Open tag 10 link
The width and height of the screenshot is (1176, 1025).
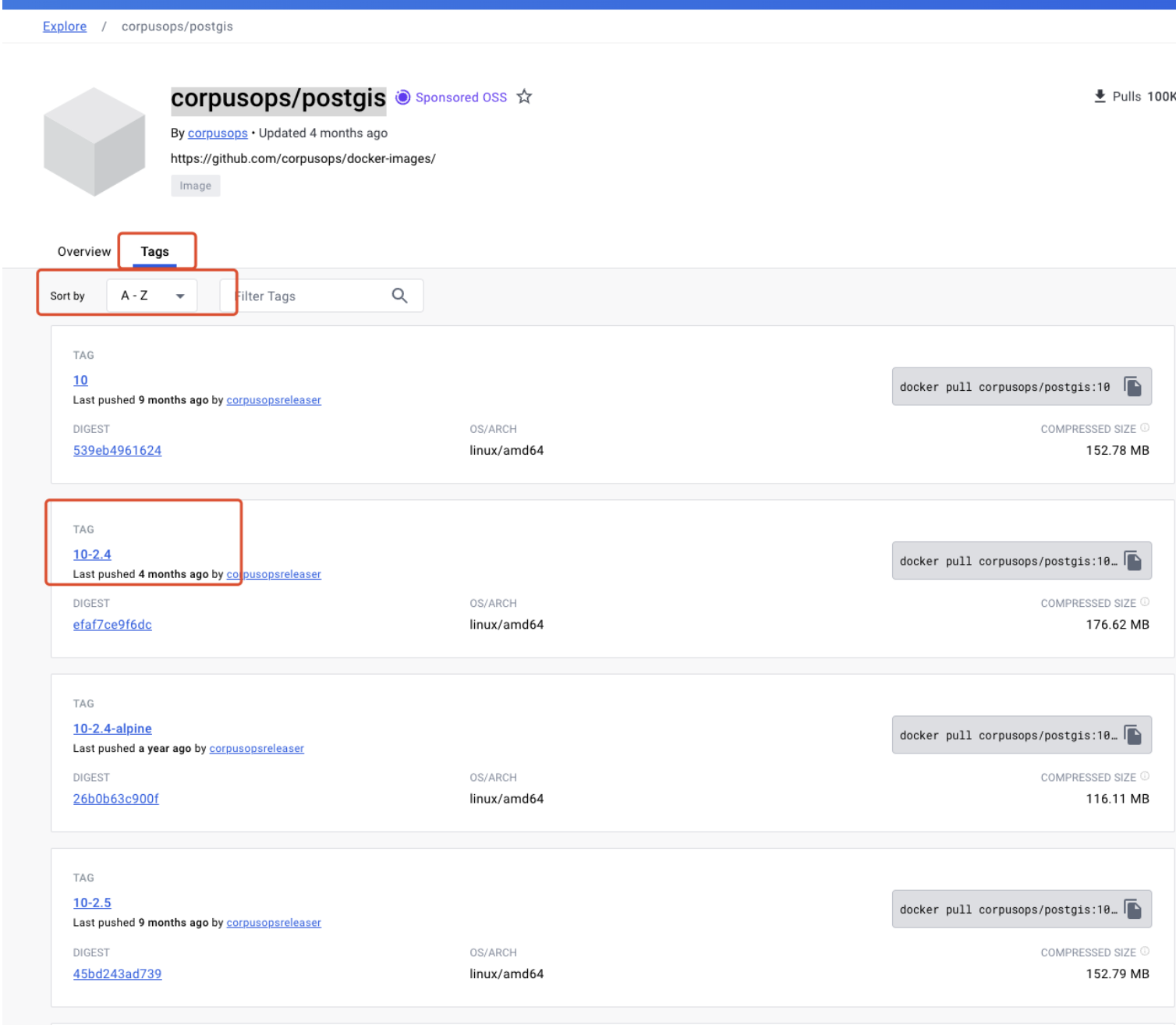click(80, 380)
